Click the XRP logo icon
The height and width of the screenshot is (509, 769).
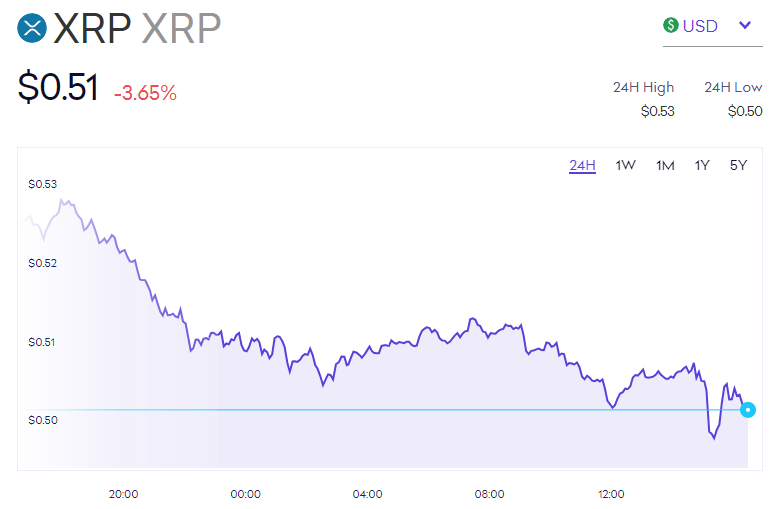coord(33,28)
